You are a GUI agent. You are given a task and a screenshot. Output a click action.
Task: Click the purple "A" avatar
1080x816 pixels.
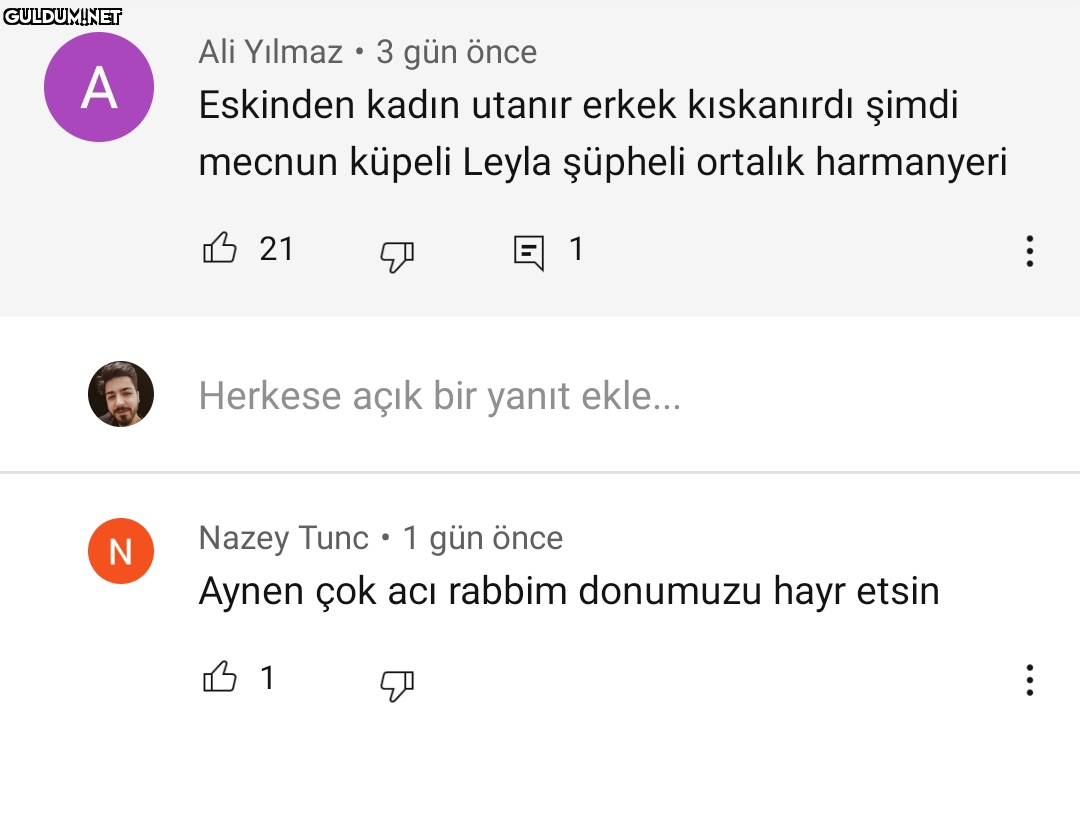tap(99, 87)
